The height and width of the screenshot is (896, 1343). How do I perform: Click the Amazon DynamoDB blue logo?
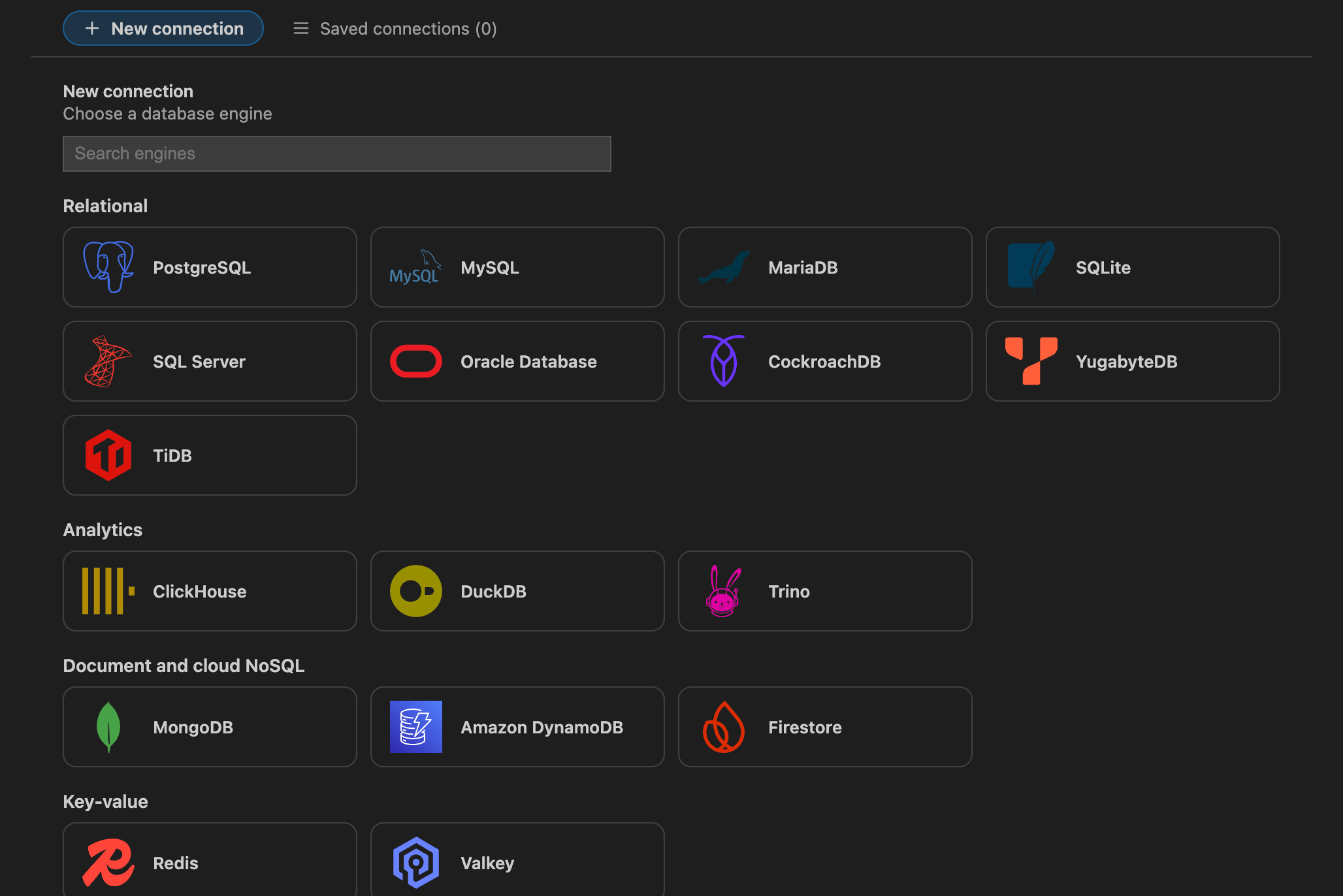416,727
